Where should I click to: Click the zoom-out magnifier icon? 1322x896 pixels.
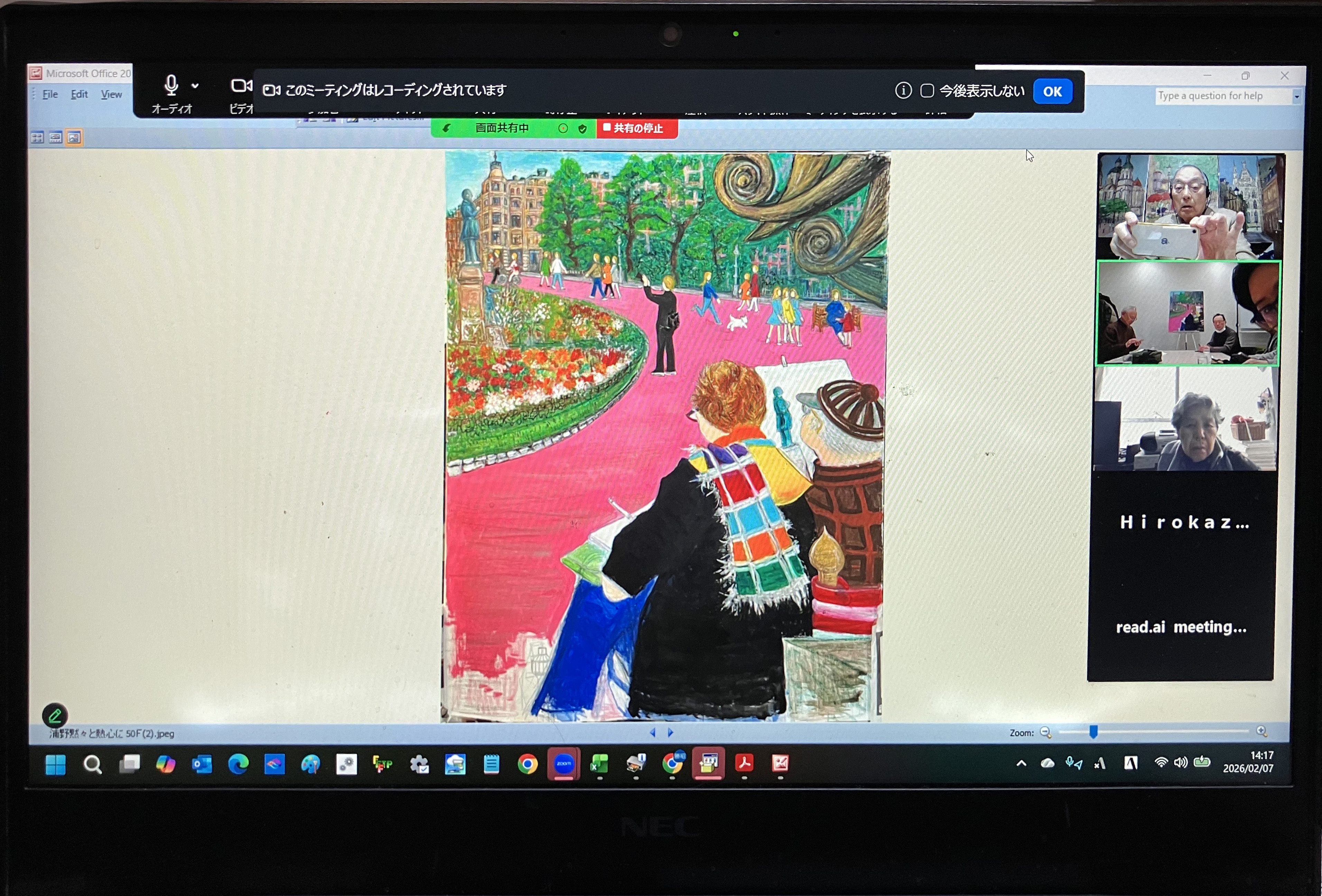[1045, 732]
